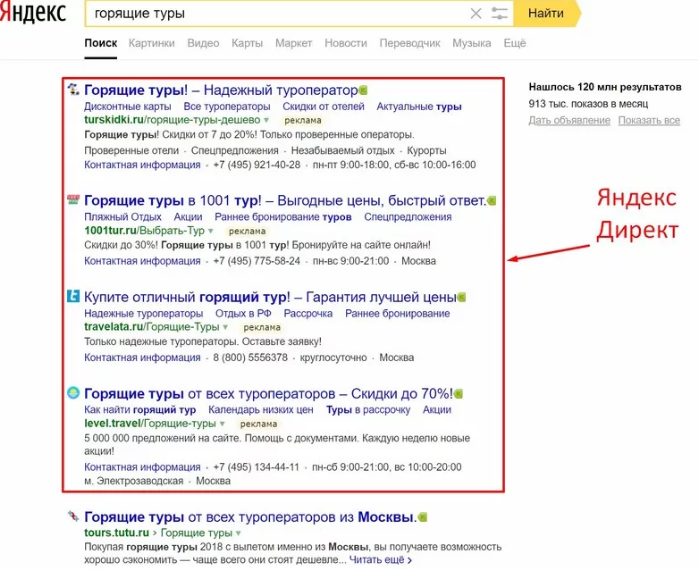Open Горящие туры от всех туроператоров – Скидки result

[x=268, y=394]
